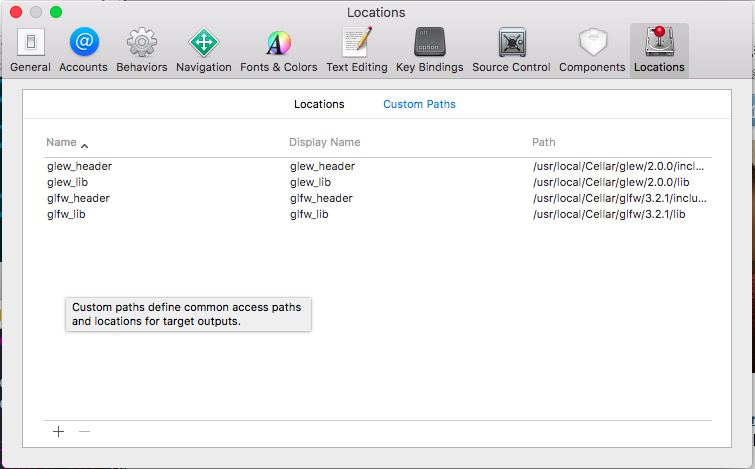The width and height of the screenshot is (755, 469).
Task: Select the Locations toolbar pane
Action: (x=659, y=51)
